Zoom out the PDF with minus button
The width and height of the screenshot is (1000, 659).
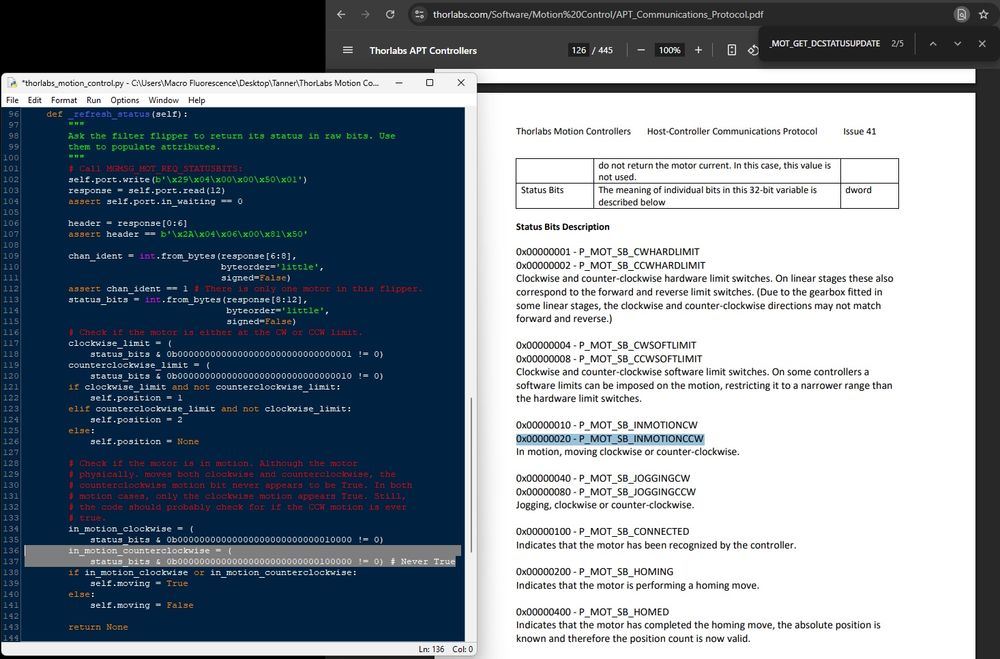(x=640, y=50)
